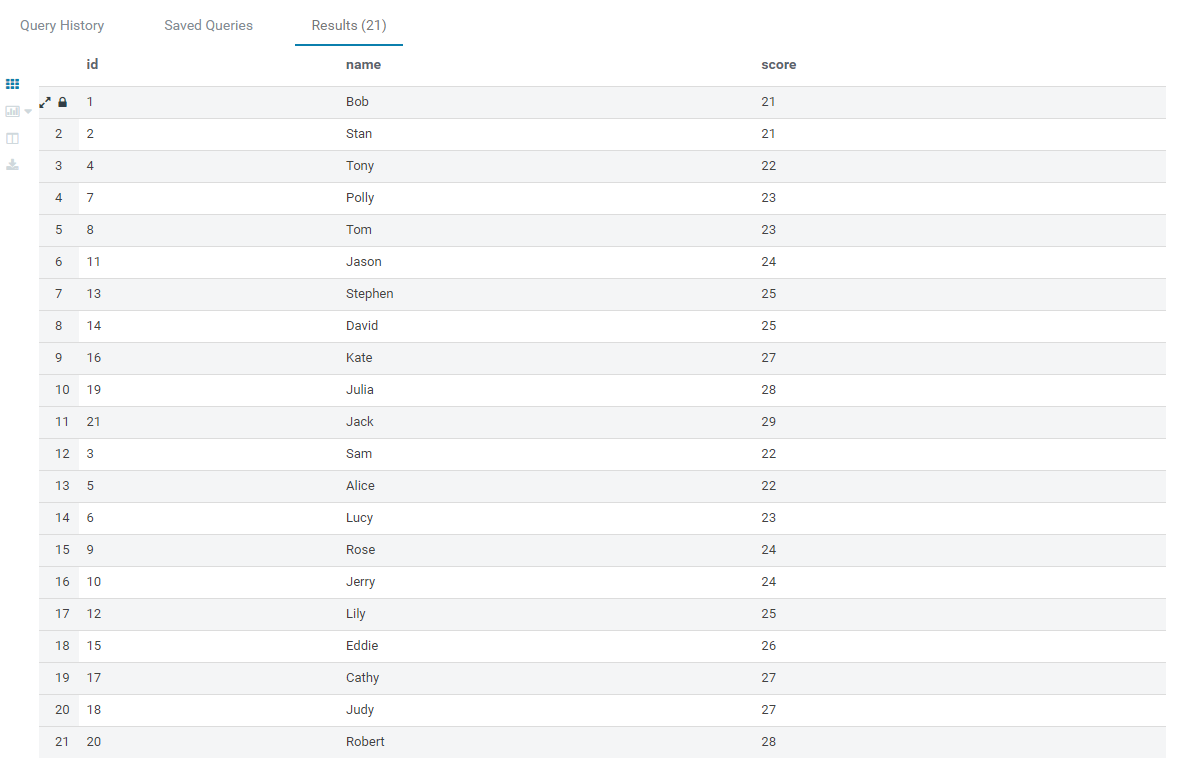Click the name cell Jason

pos(363,262)
